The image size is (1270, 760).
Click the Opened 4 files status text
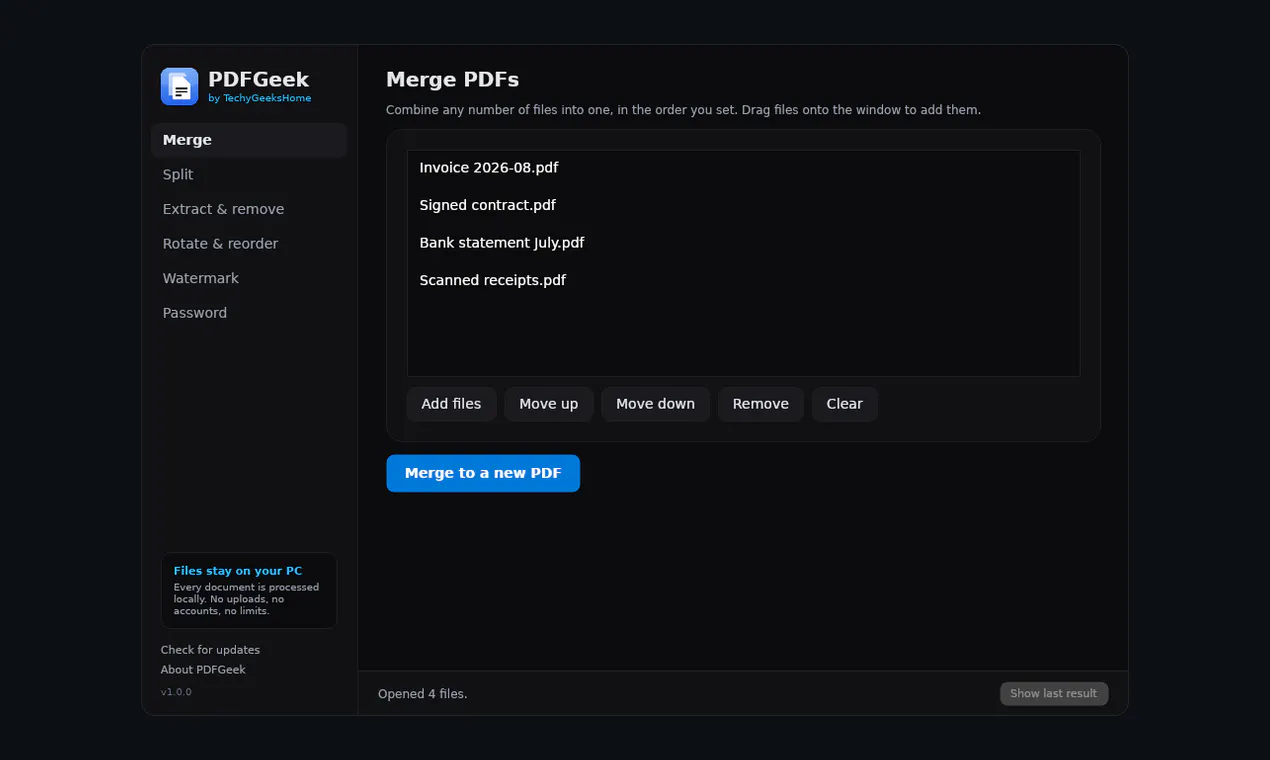(x=423, y=694)
